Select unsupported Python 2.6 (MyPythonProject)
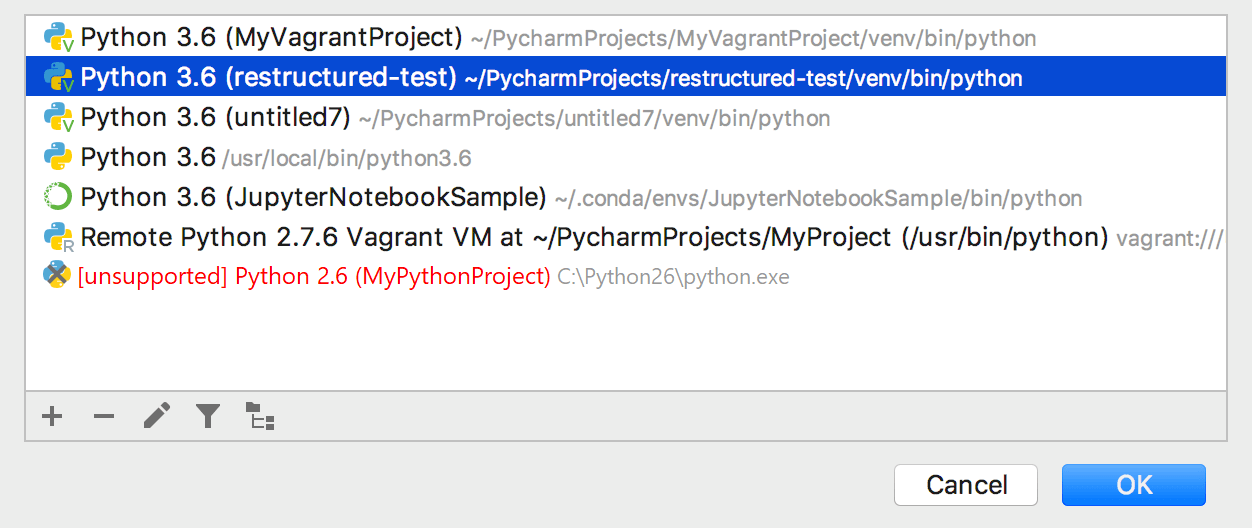Screen dimensions: 1252x528 (x=314, y=276)
